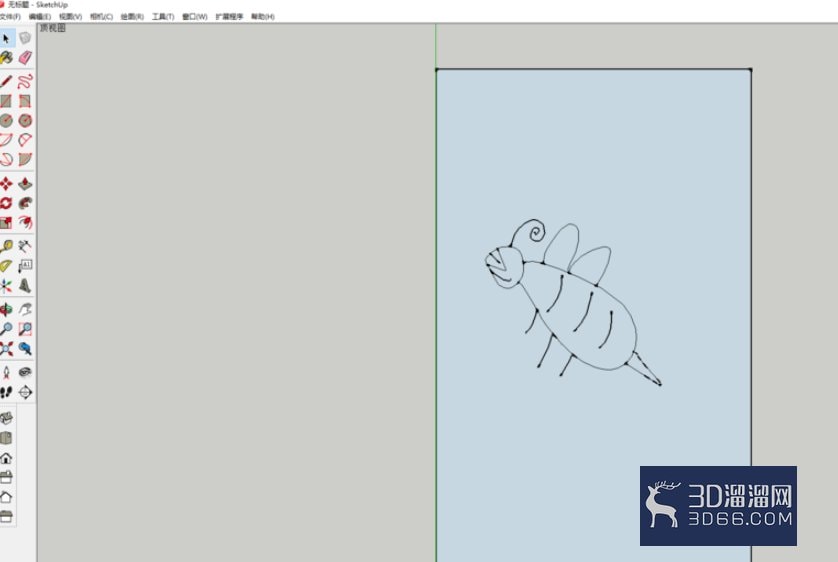
Task: Activate the Push/Pull tool
Action: (x=25, y=184)
